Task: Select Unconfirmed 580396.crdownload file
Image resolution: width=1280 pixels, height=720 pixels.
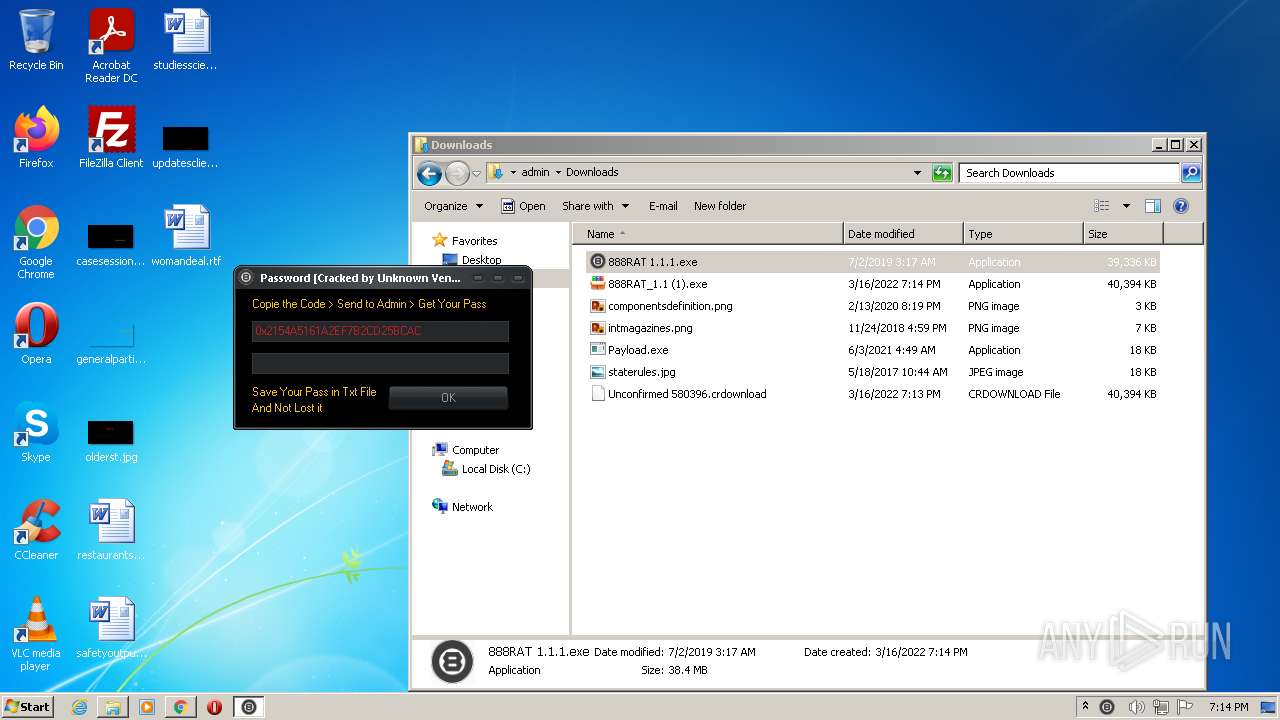Action: pyautogui.click(x=872, y=394)
